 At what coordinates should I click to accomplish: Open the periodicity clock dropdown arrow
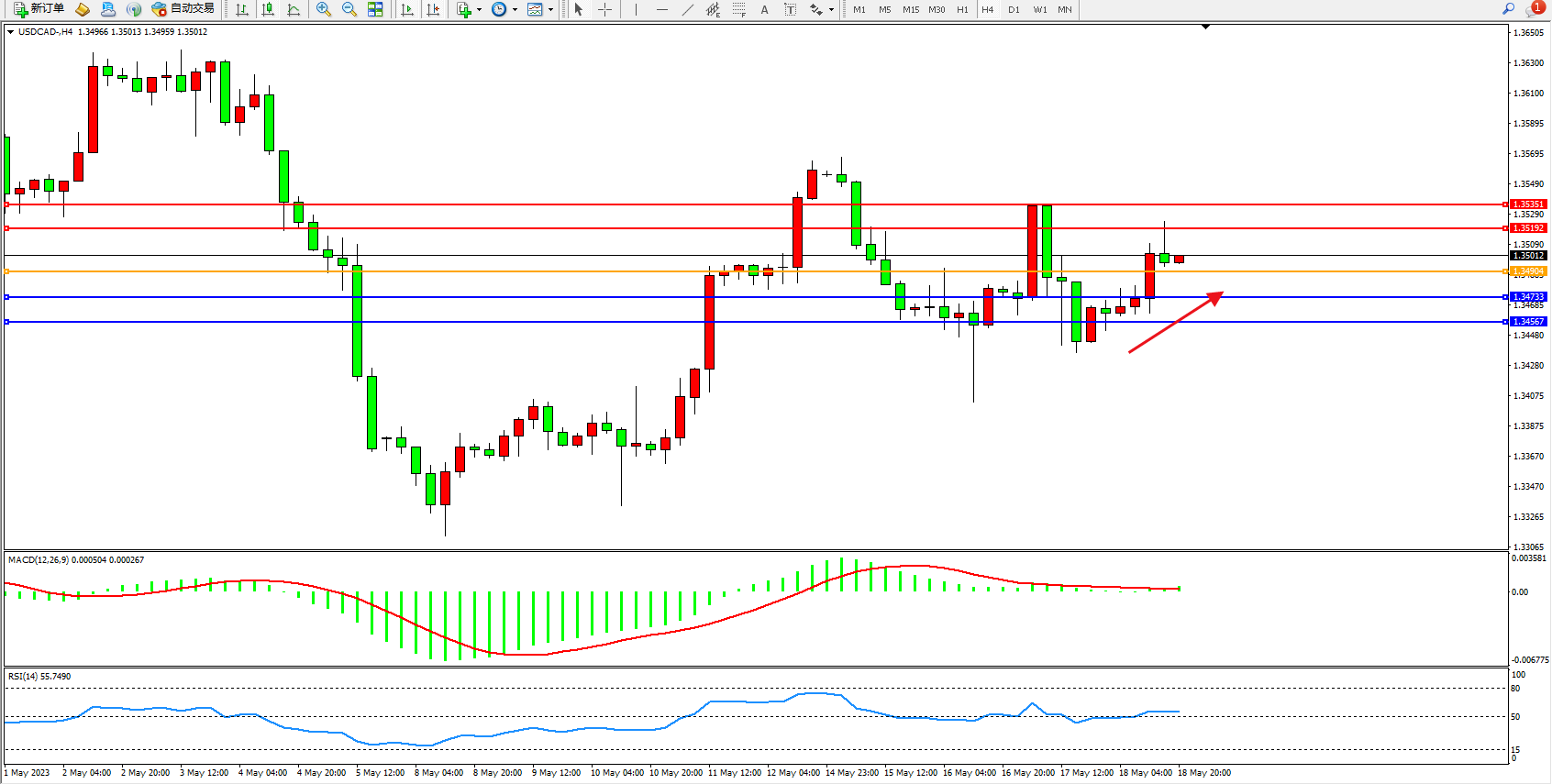pos(515,10)
